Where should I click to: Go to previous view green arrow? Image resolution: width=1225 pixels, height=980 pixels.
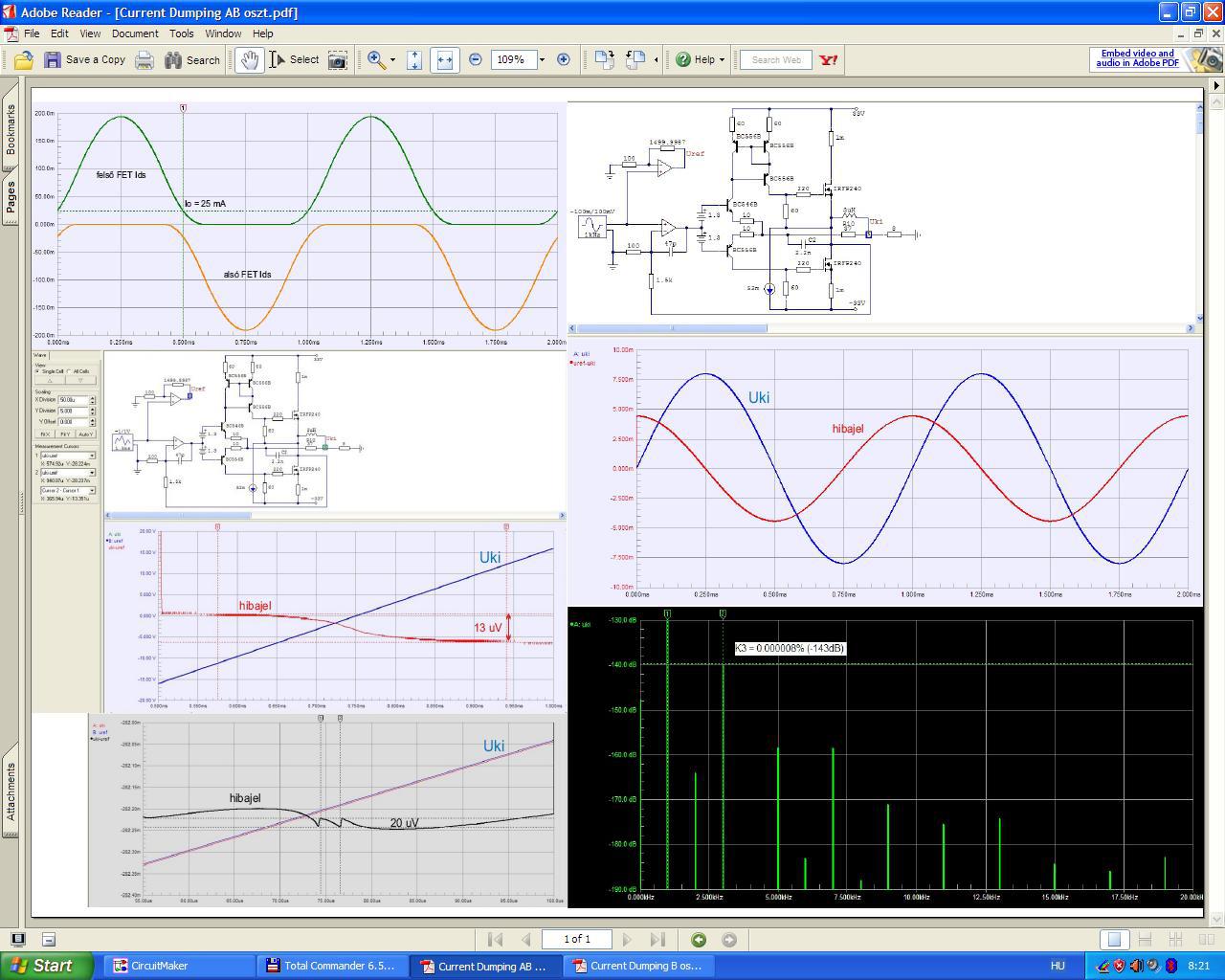[x=699, y=939]
